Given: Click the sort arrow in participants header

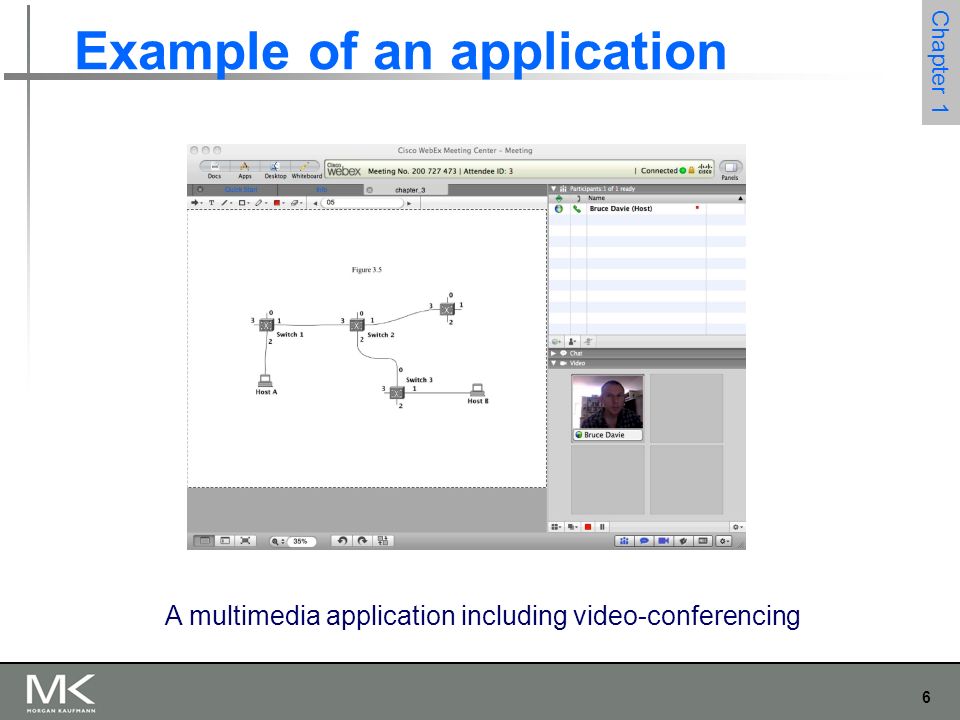Looking at the screenshot, I should 740,198.
